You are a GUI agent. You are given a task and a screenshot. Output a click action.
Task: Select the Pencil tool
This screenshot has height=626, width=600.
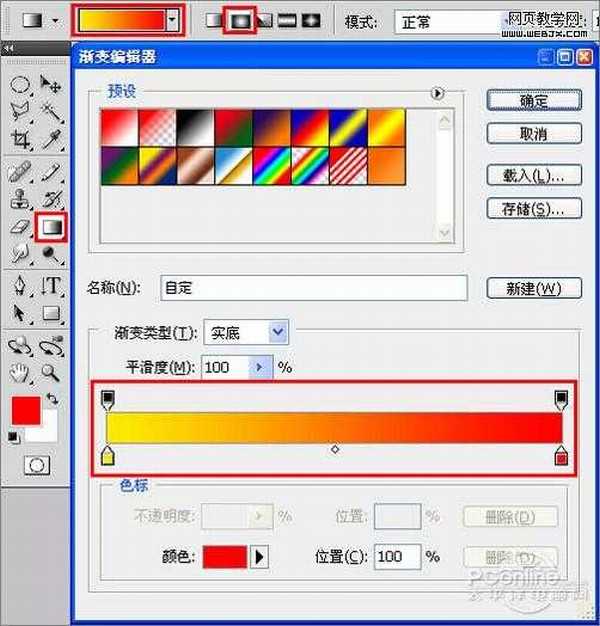tap(52, 172)
